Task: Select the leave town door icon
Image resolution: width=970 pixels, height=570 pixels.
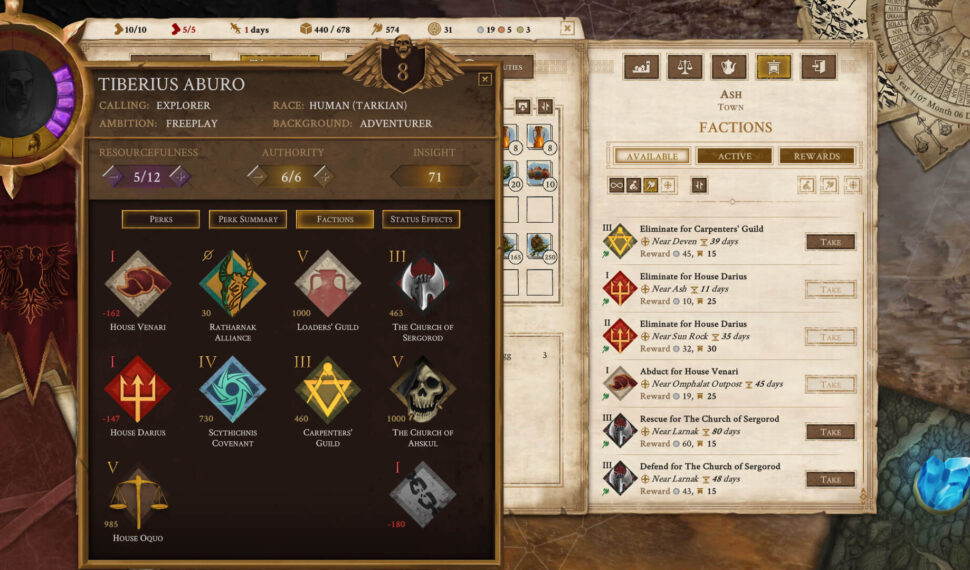Action: pos(818,67)
